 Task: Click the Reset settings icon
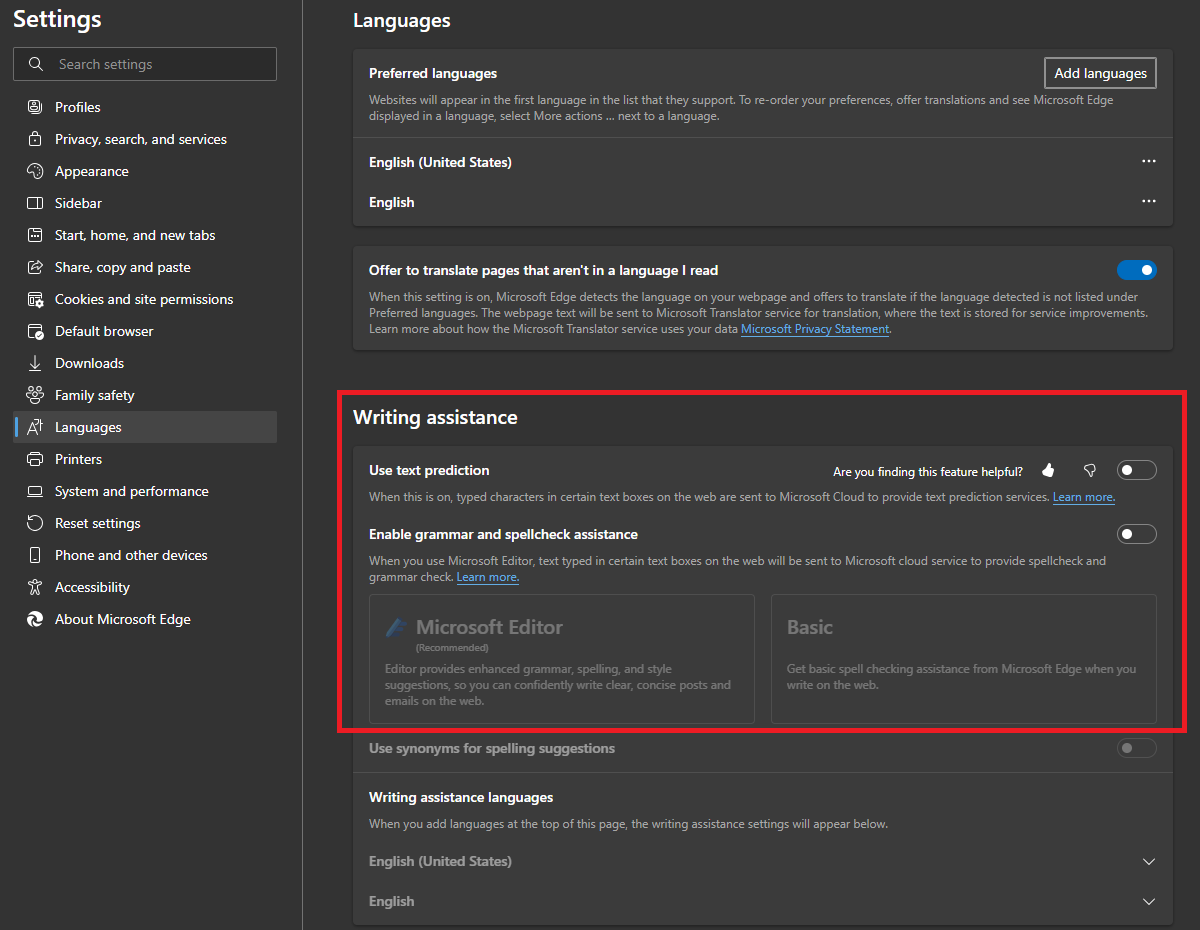click(35, 523)
